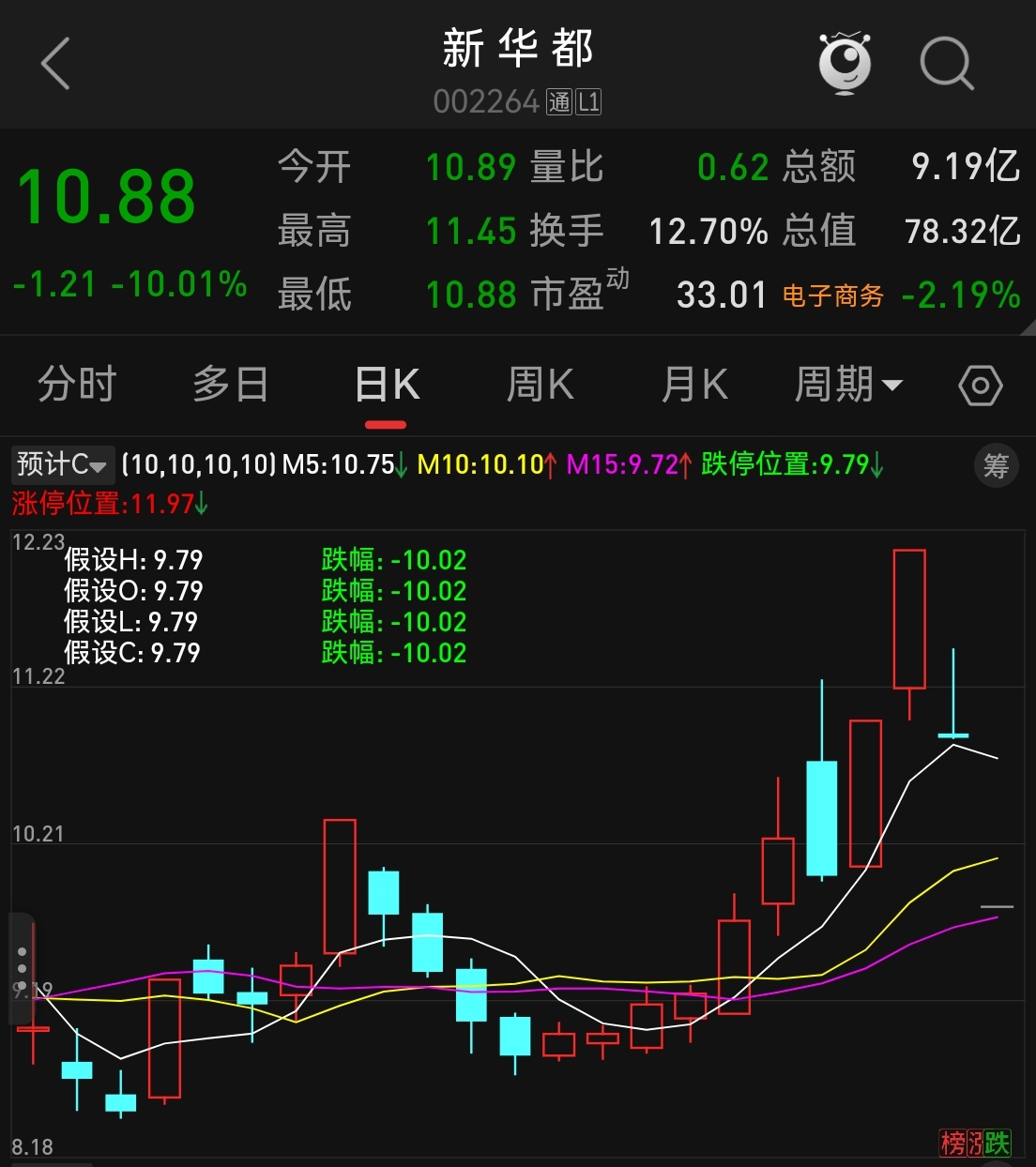The image size is (1036, 1167).
Task: Tap stock code 002264
Action: 486,101
